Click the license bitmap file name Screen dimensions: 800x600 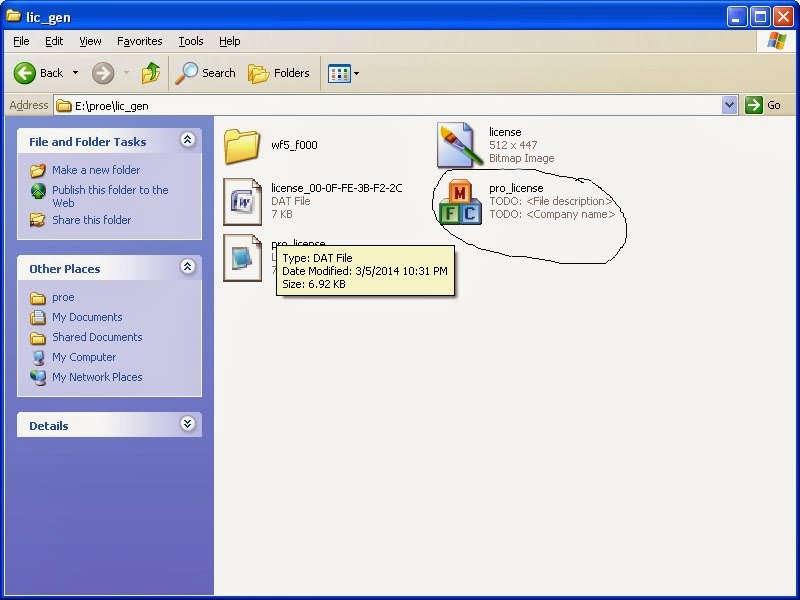(505, 132)
